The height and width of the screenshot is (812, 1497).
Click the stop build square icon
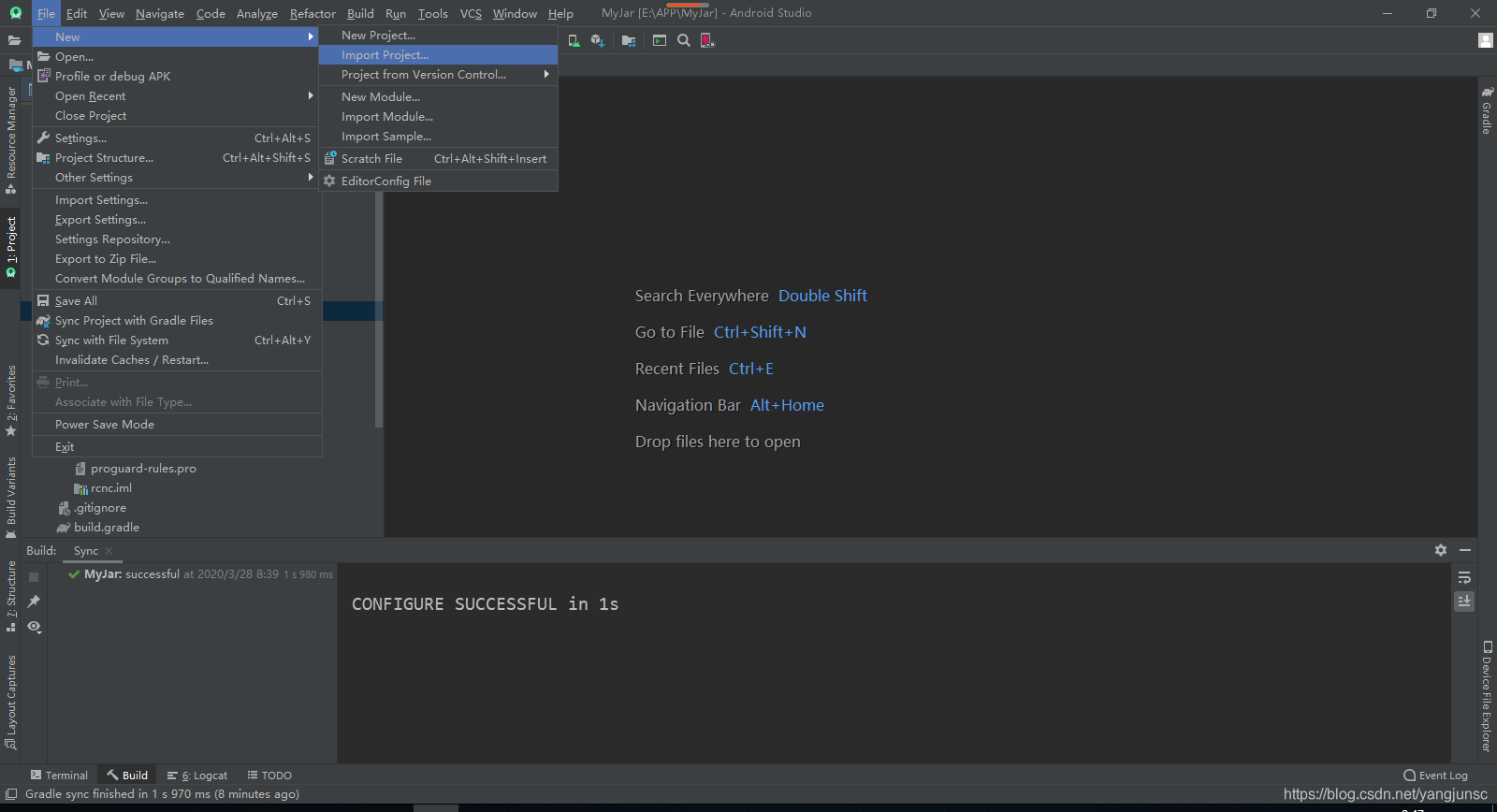(x=34, y=577)
